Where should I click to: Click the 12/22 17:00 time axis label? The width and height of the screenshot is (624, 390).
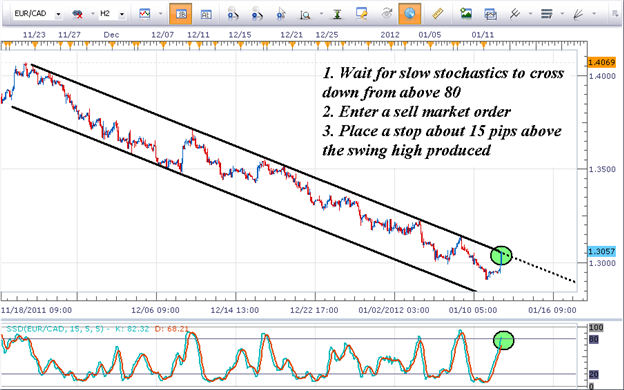point(314,310)
